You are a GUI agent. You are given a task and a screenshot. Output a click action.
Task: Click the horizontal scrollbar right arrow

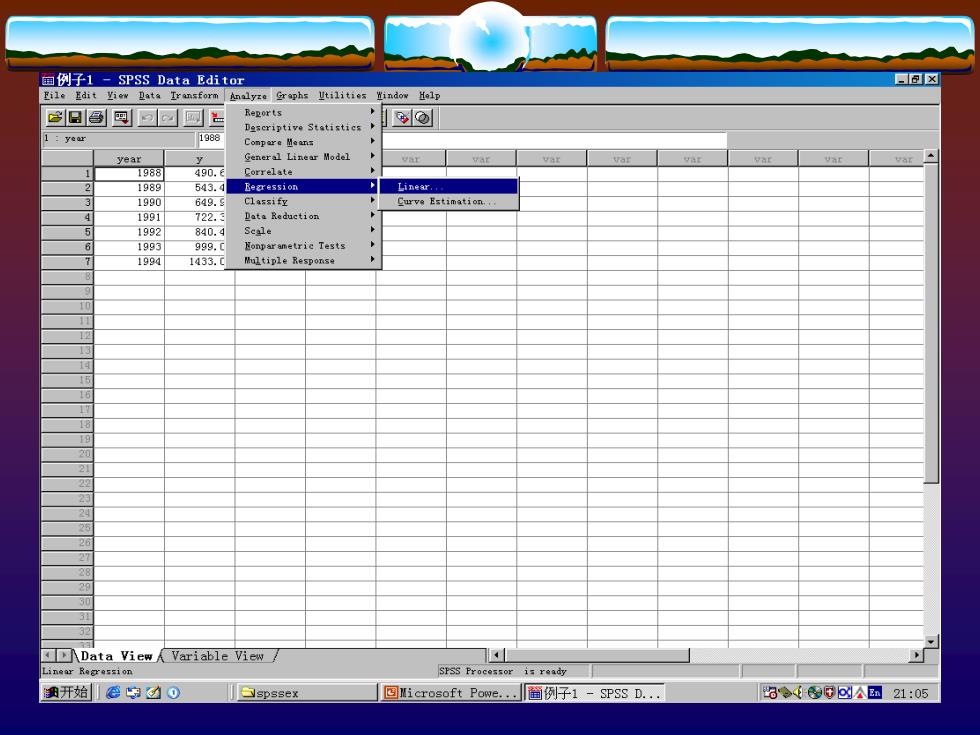coord(916,655)
